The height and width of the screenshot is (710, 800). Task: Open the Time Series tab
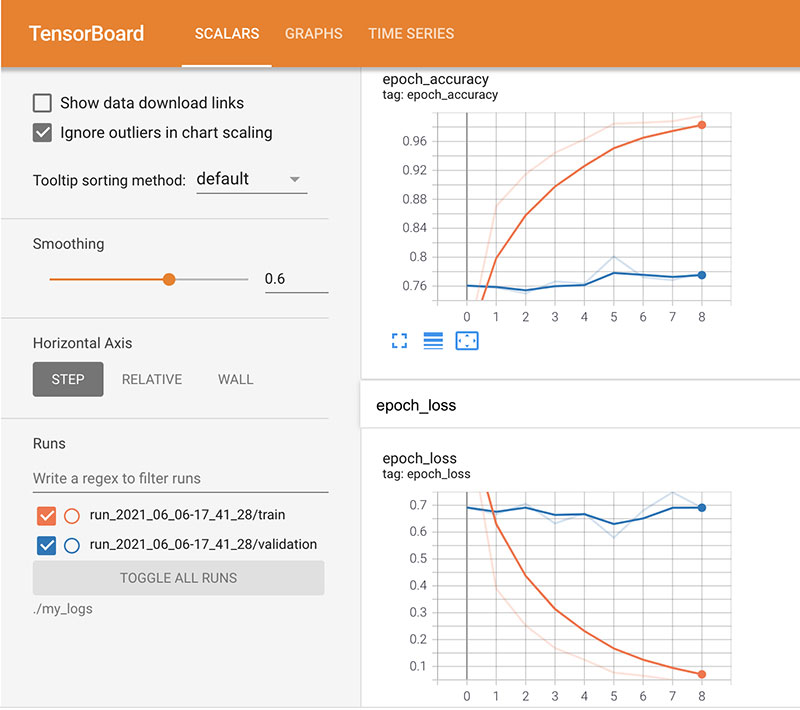click(411, 33)
